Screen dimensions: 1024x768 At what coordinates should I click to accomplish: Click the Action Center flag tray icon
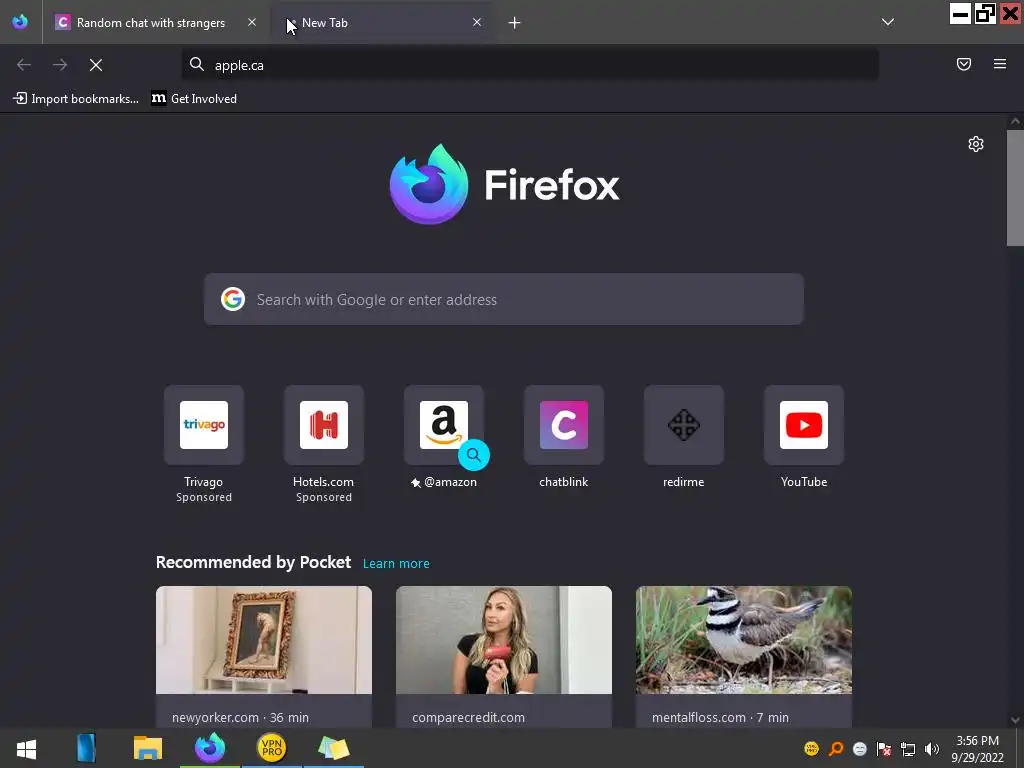click(x=884, y=749)
